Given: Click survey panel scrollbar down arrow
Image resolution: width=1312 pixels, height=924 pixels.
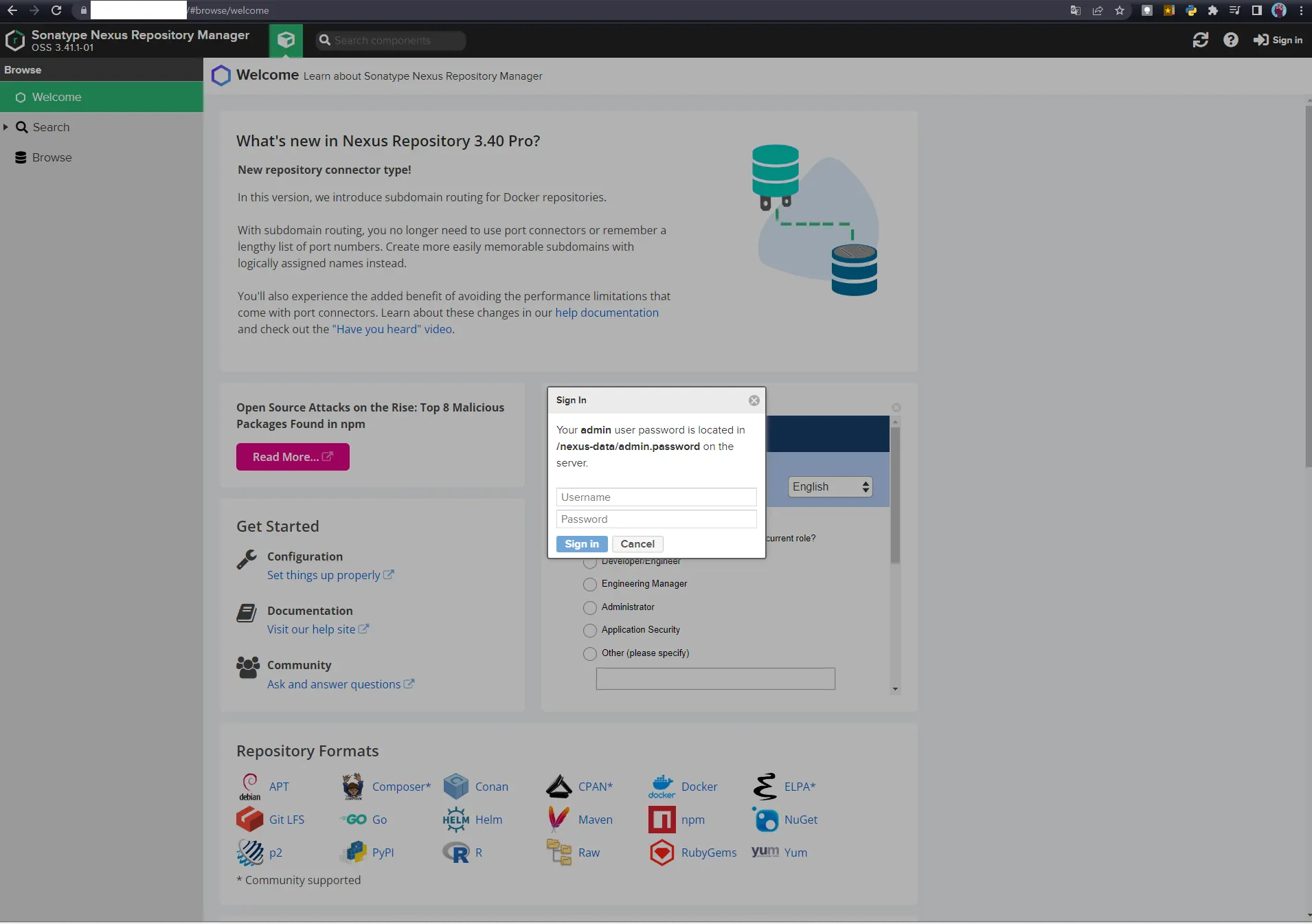Looking at the screenshot, I should tap(895, 689).
